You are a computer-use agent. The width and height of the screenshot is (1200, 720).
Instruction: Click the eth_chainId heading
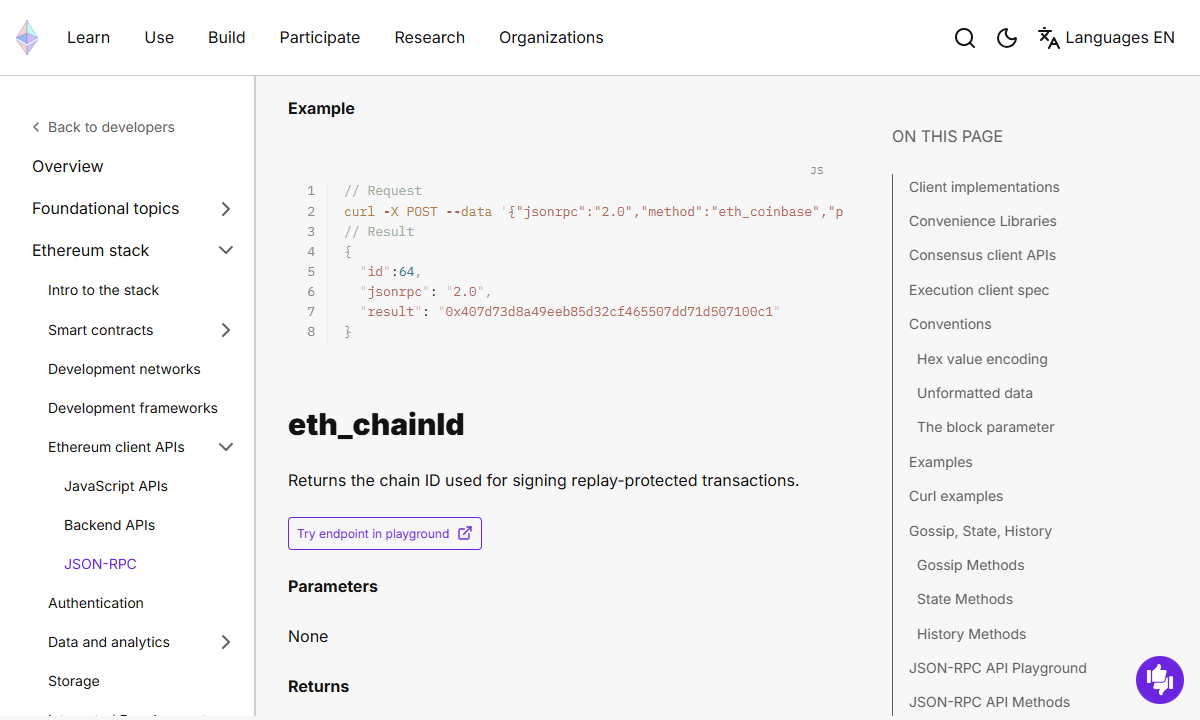[x=376, y=425]
